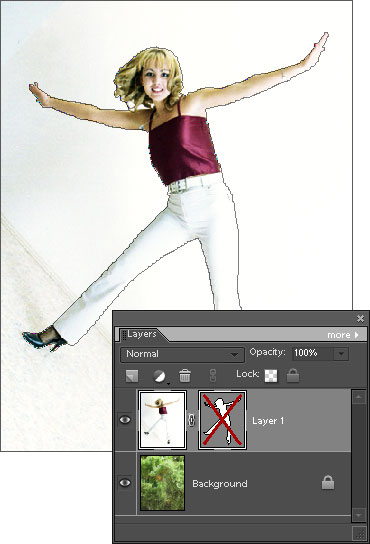Toggle lock transparent pixels checkerboard icon
This screenshot has width=370, height=544.
tap(271, 376)
